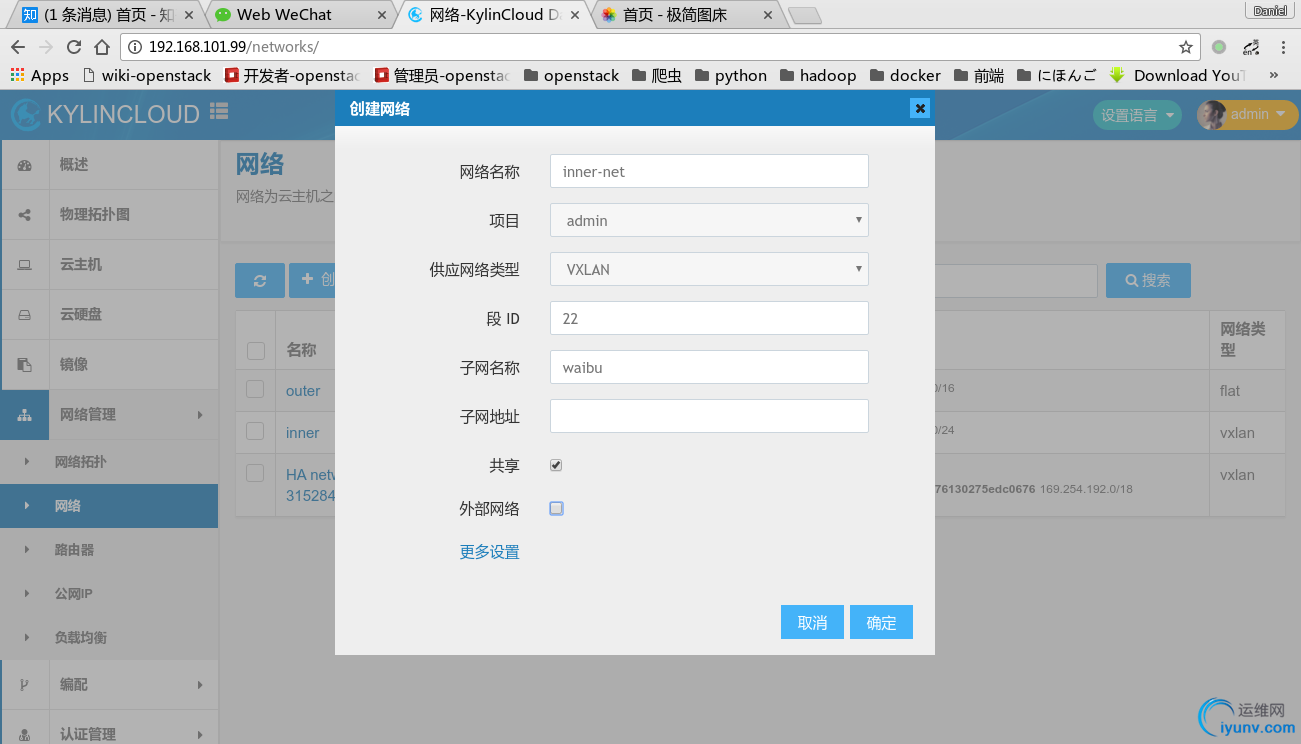The height and width of the screenshot is (744, 1301).
Task: Click the admin user avatar
Action: [x=1212, y=114]
